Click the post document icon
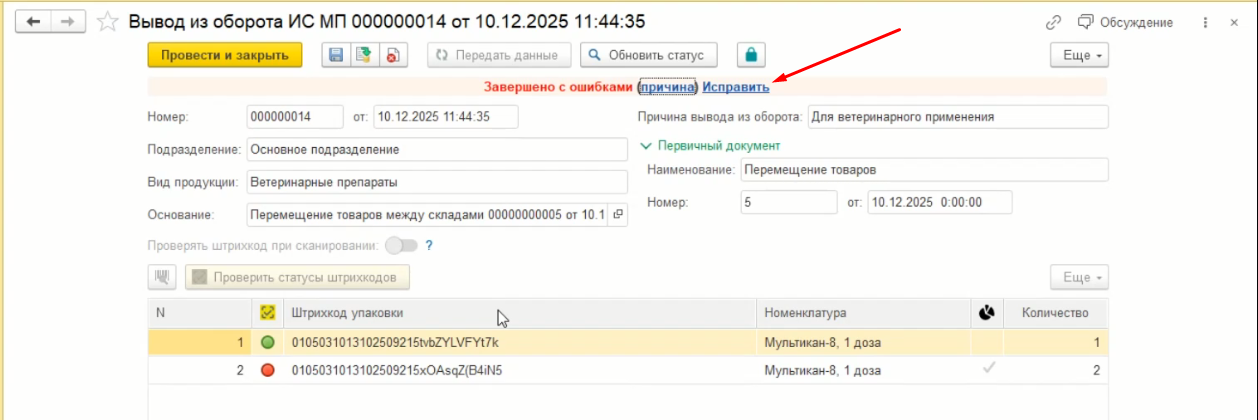 coord(364,55)
